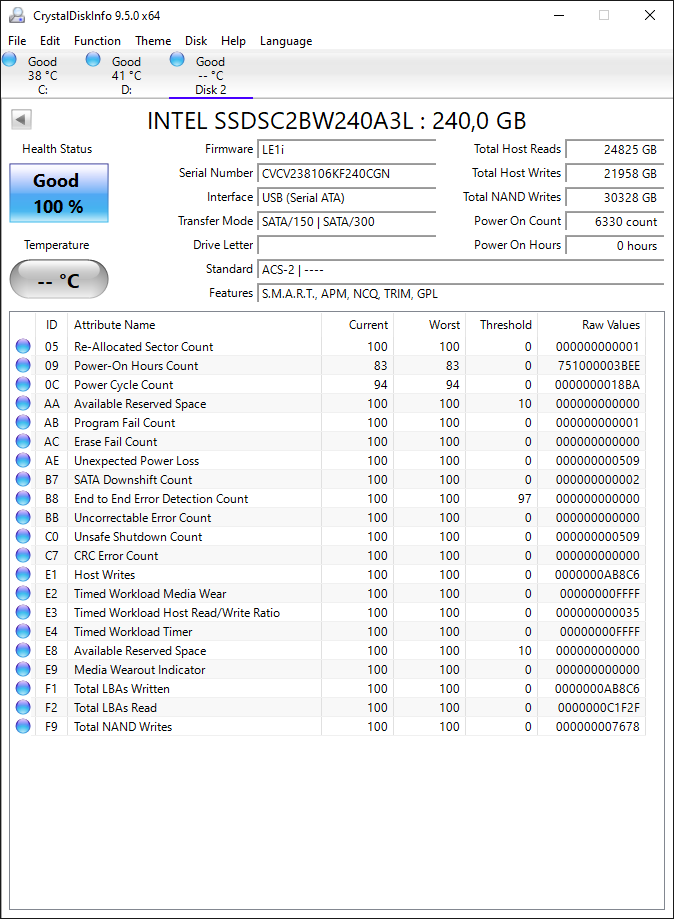The height and width of the screenshot is (919, 674).
Task: Select the Disk 2 status orb
Action: (177, 59)
